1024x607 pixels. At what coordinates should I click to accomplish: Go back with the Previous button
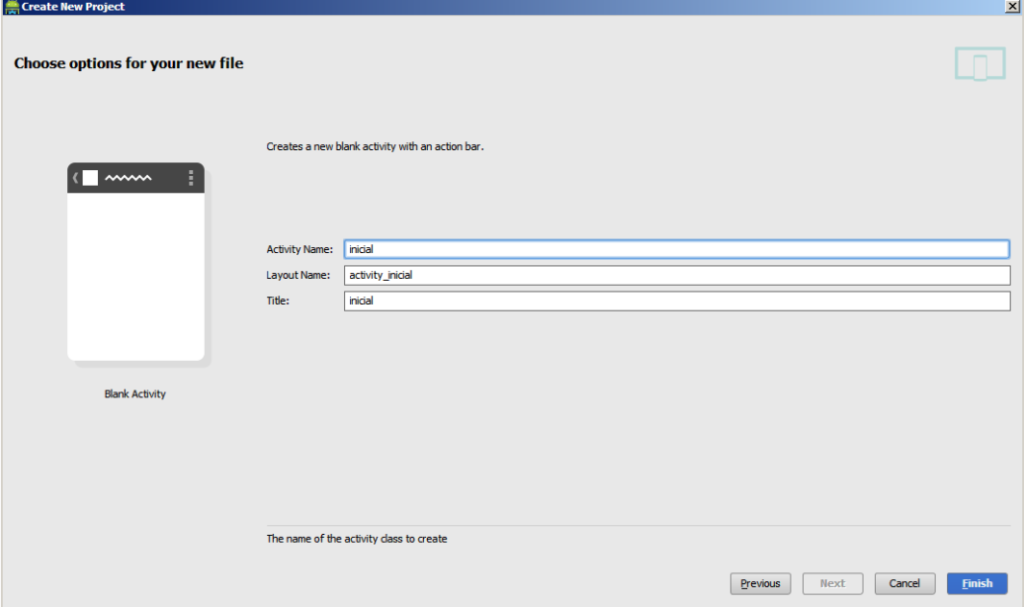pos(760,583)
